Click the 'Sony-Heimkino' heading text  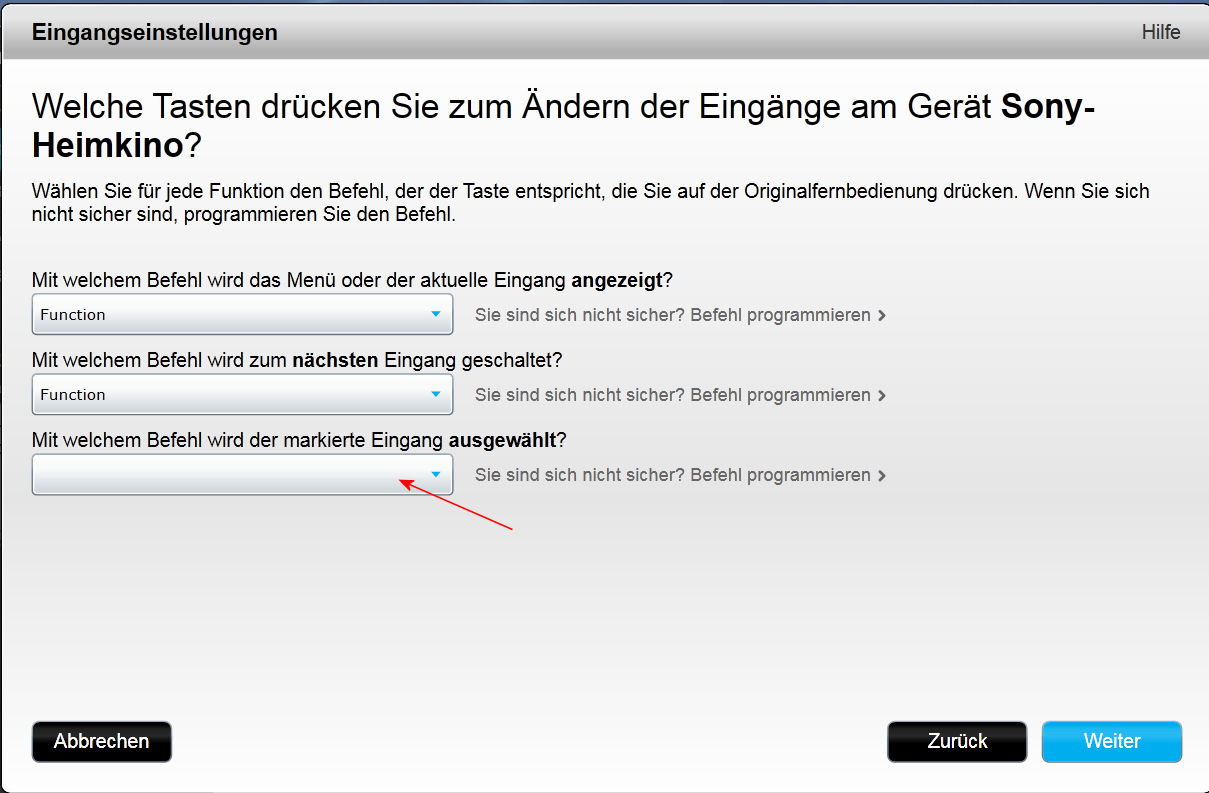point(1047,106)
